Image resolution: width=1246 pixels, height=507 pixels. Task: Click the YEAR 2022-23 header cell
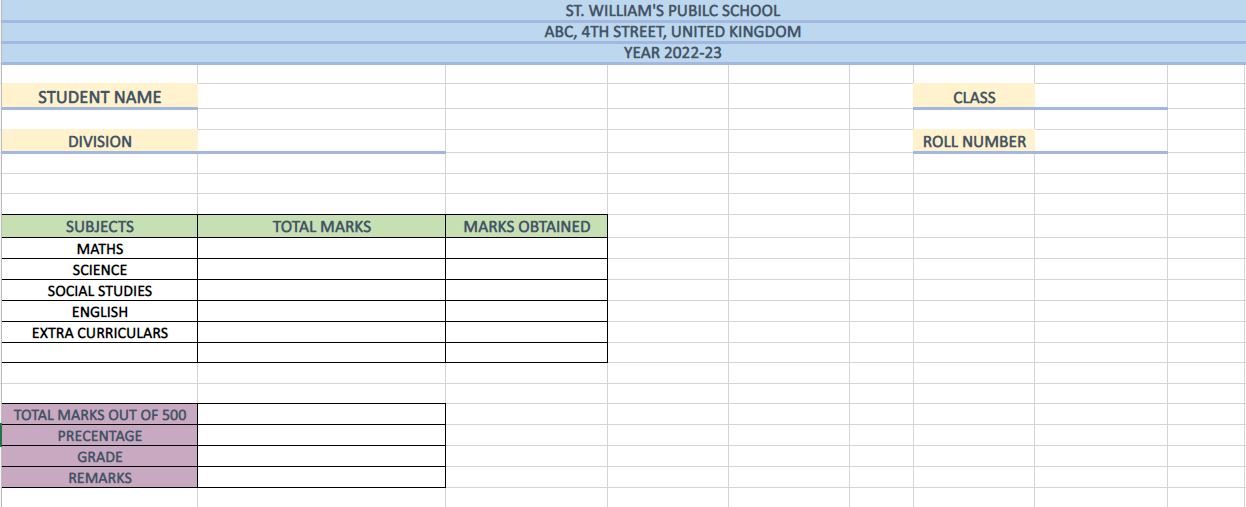672,53
